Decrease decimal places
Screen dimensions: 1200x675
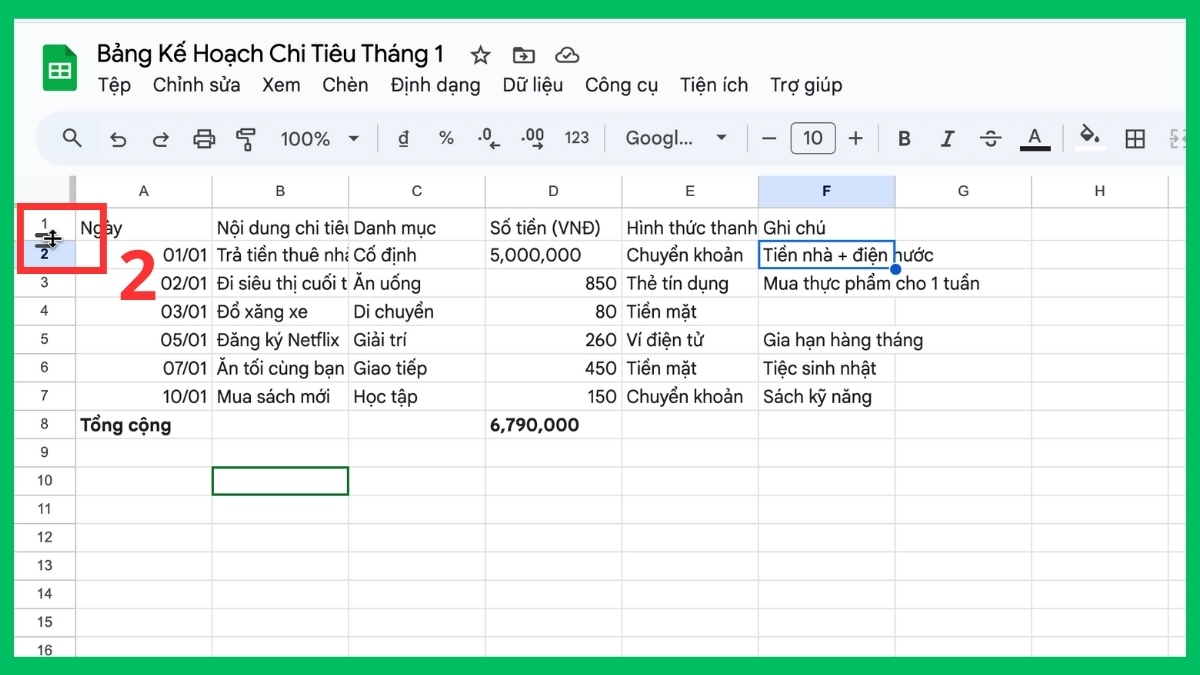pos(488,138)
